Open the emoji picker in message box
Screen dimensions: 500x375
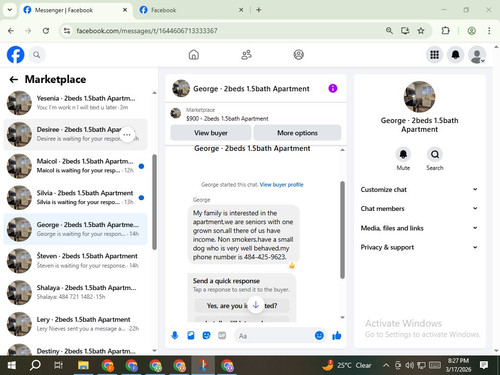pyautogui.click(x=319, y=336)
